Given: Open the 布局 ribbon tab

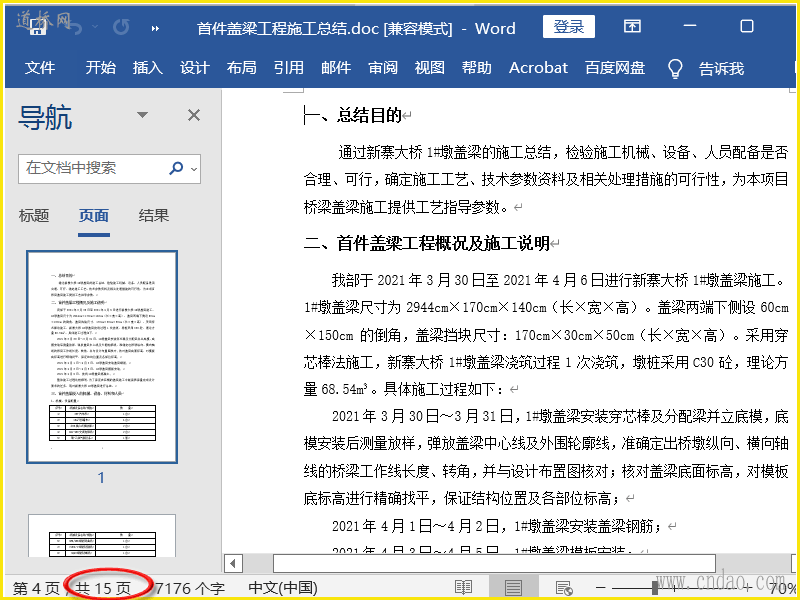Looking at the screenshot, I should pos(241,67).
